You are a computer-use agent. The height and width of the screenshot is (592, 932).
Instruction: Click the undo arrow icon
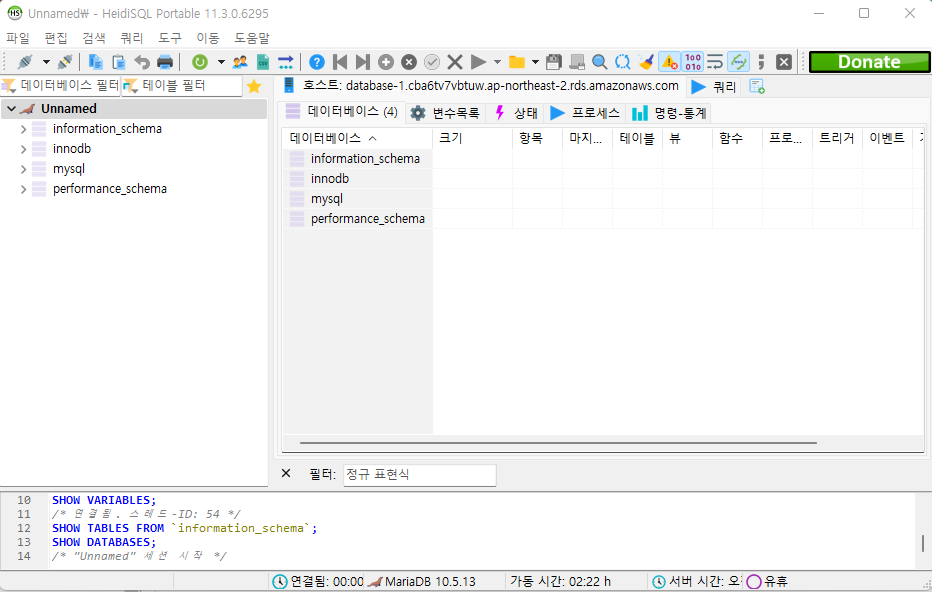point(142,62)
